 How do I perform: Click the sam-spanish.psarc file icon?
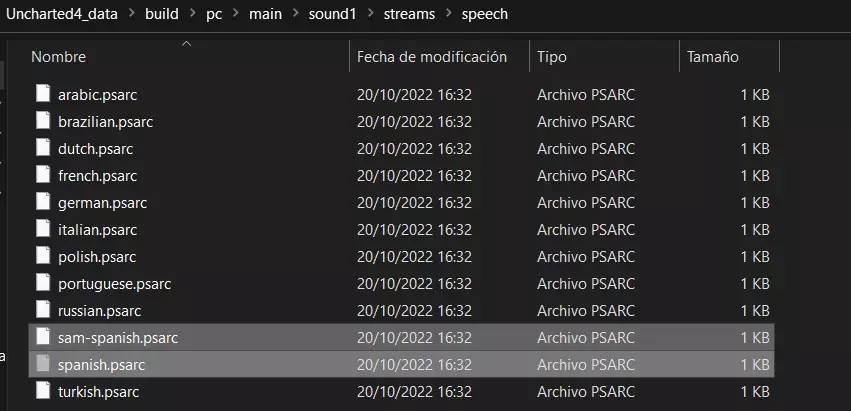point(42,337)
